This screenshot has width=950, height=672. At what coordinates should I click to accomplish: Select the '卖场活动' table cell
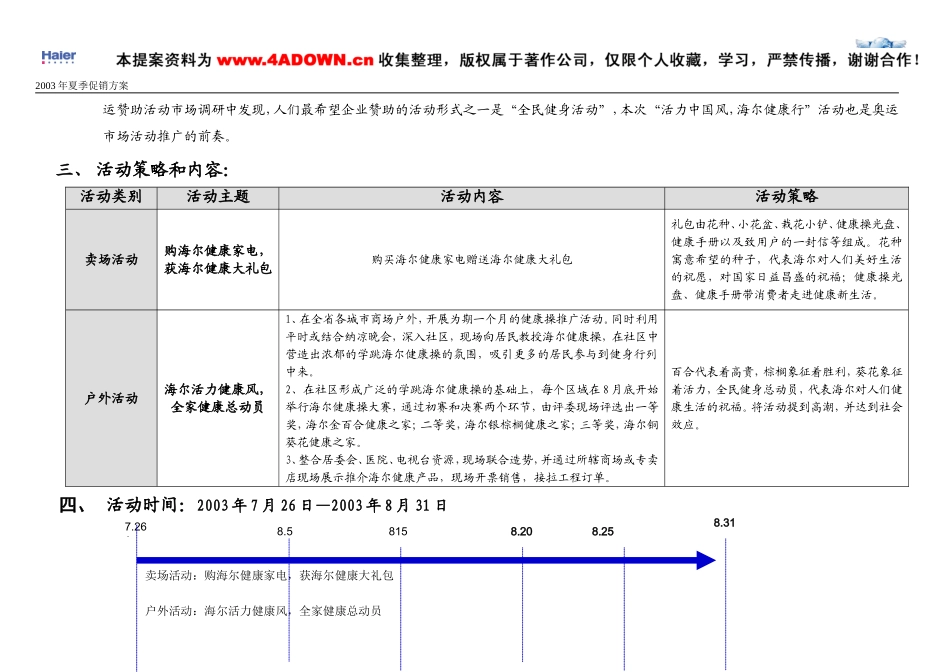point(111,259)
